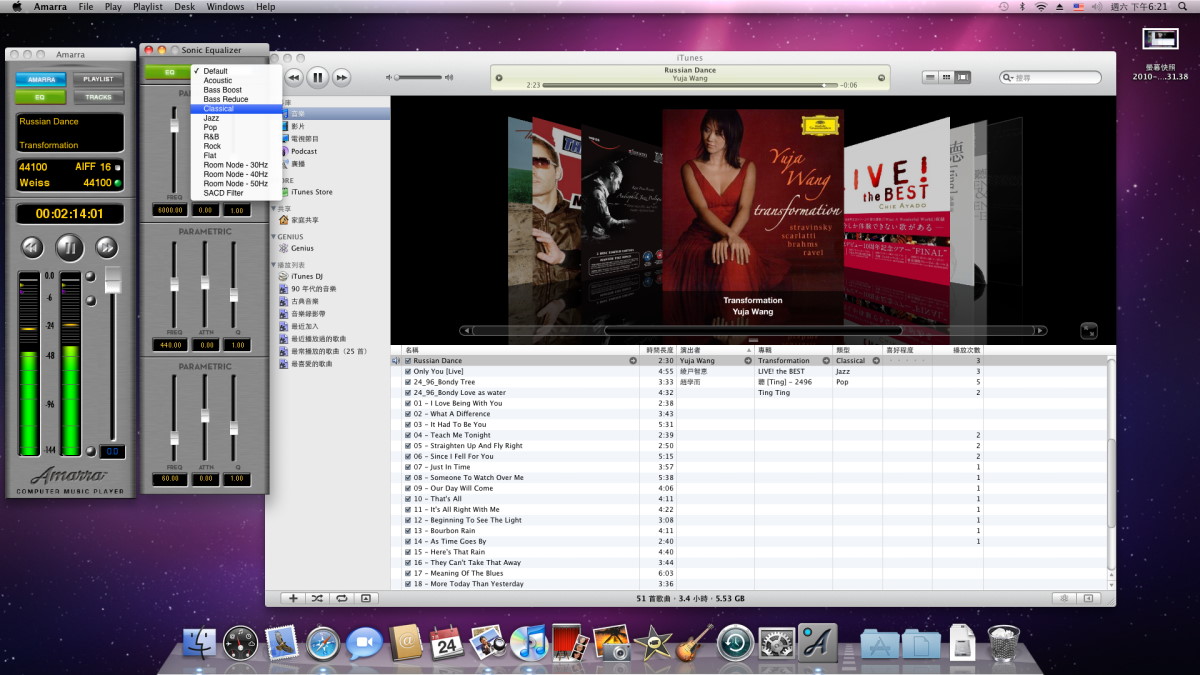The width and height of the screenshot is (1200, 675).
Task: Select Room Node - 40Hz preset
Action: [236, 174]
